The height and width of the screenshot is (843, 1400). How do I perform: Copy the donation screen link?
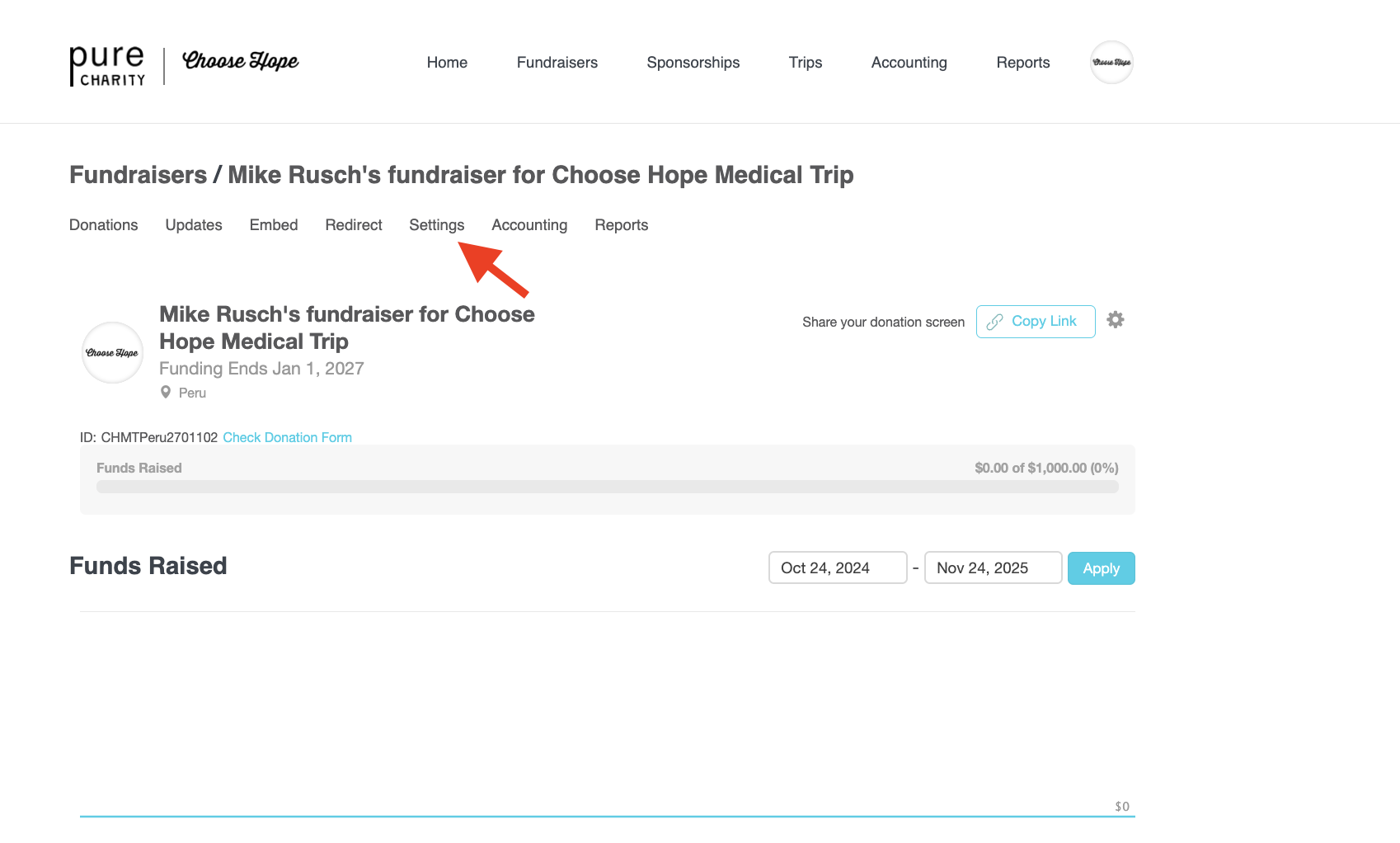pyautogui.click(x=1035, y=322)
